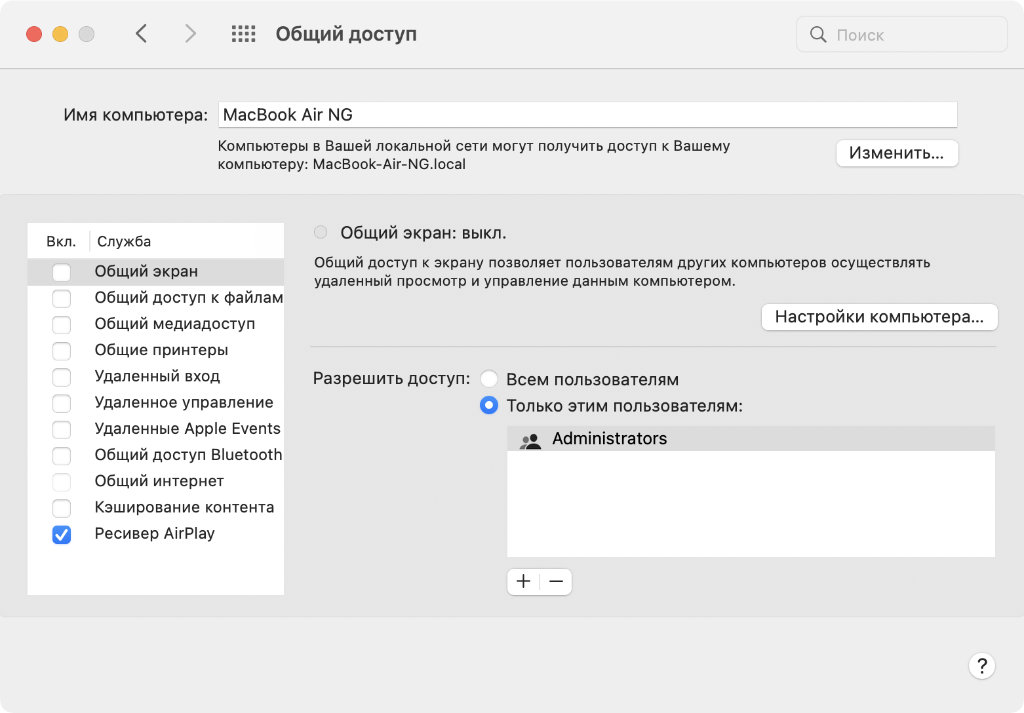
Task: Click the plus button to add user
Action: tap(523, 582)
